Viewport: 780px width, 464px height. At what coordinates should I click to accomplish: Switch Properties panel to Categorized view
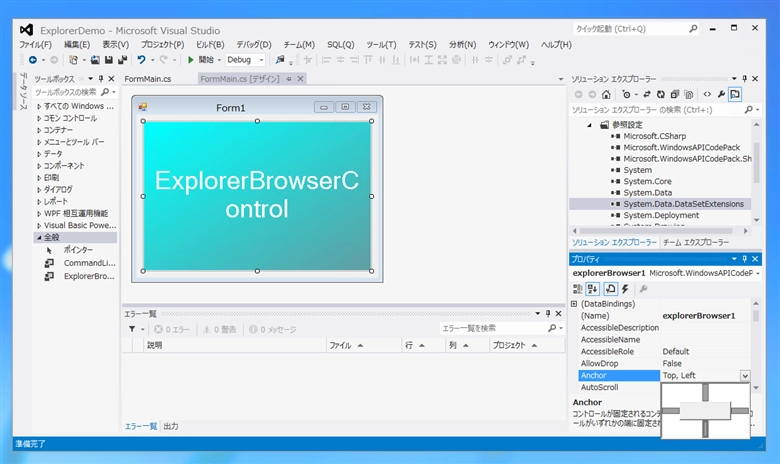577,289
